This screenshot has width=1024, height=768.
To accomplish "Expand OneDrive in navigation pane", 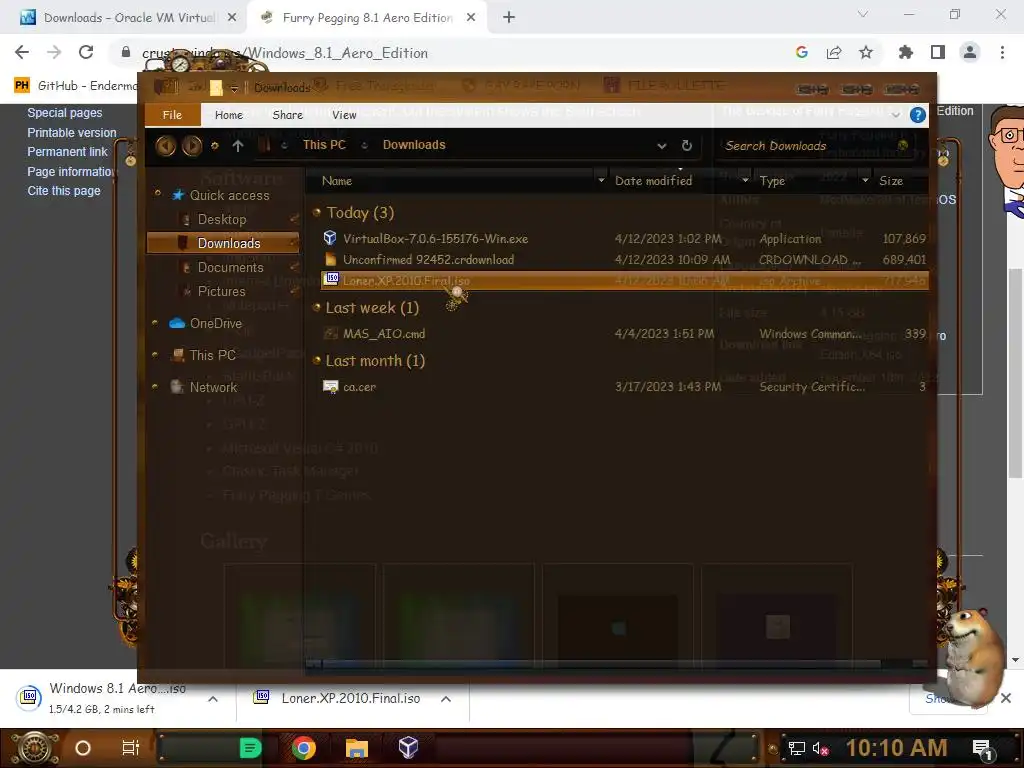I will [x=155, y=323].
